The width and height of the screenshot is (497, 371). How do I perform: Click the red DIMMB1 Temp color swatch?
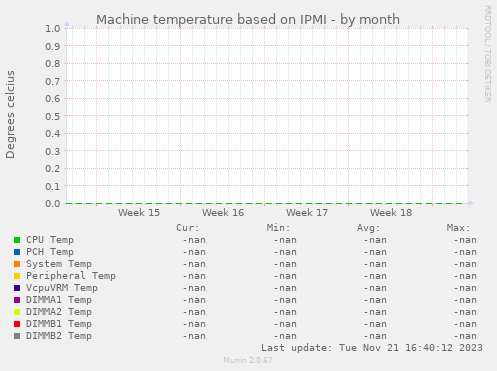point(17,324)
